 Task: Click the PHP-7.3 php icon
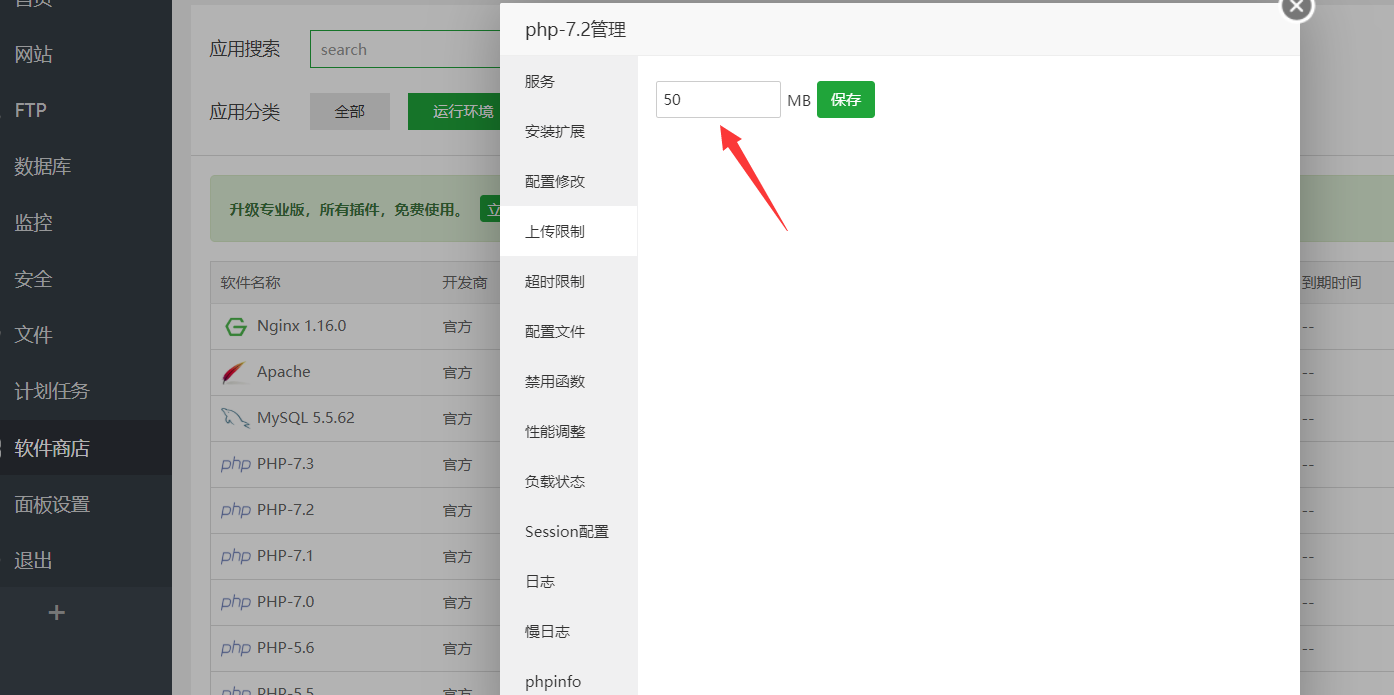235,464
